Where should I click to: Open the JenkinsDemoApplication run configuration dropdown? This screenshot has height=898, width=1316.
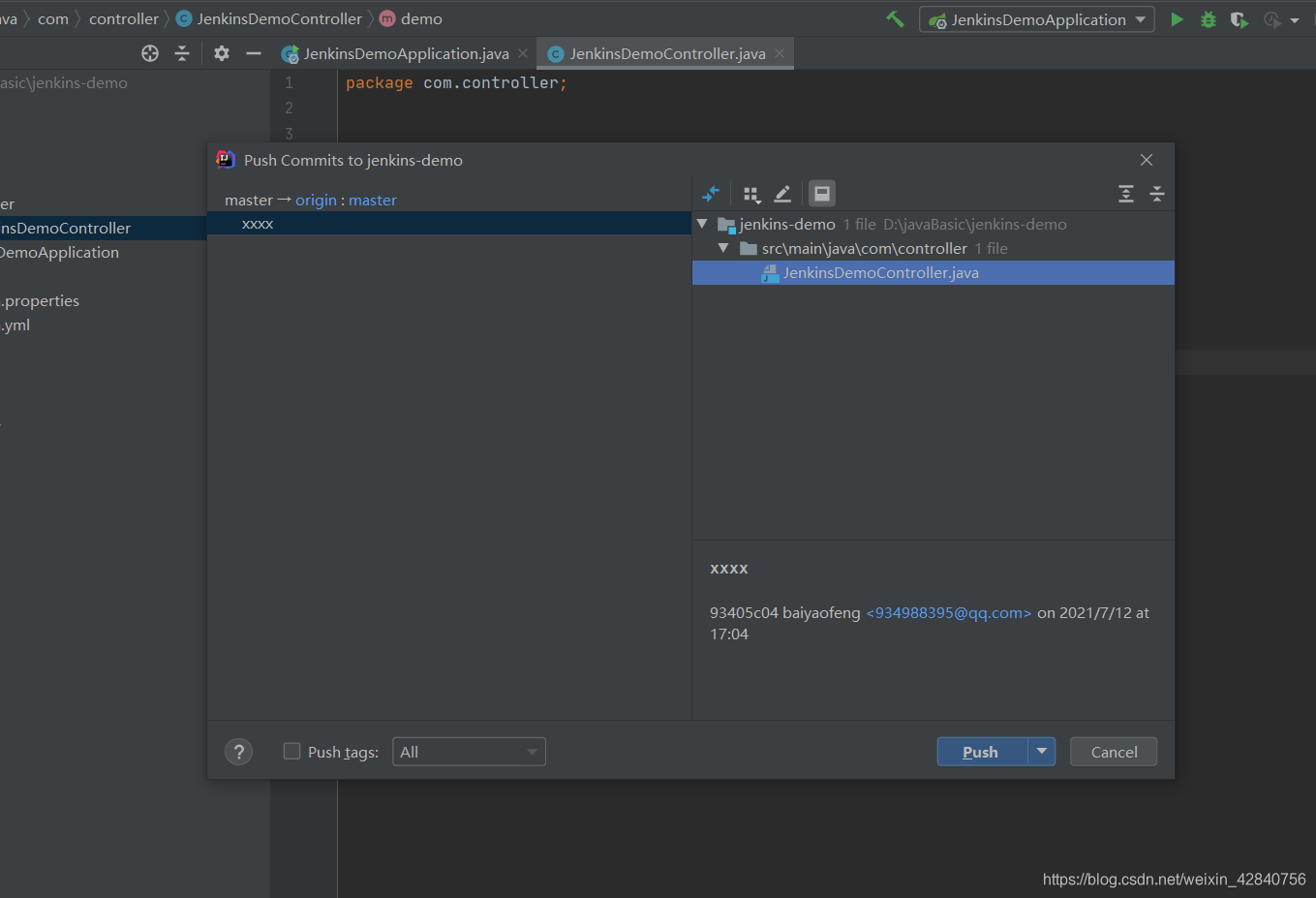(1036, 19)
